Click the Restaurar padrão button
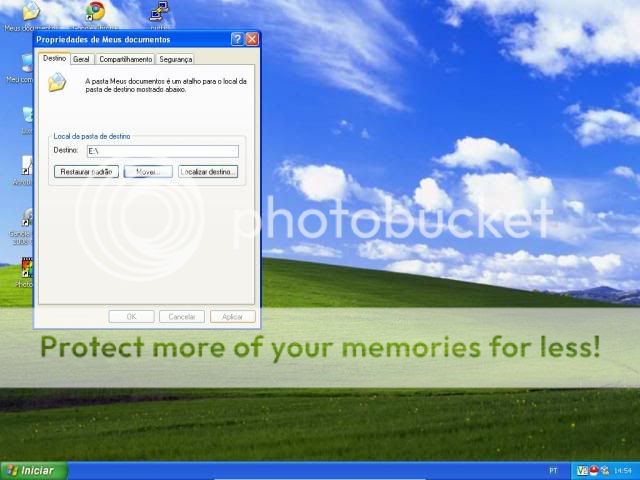The width and height of the screenshot is (640, 480). click(x=86, y=172)
